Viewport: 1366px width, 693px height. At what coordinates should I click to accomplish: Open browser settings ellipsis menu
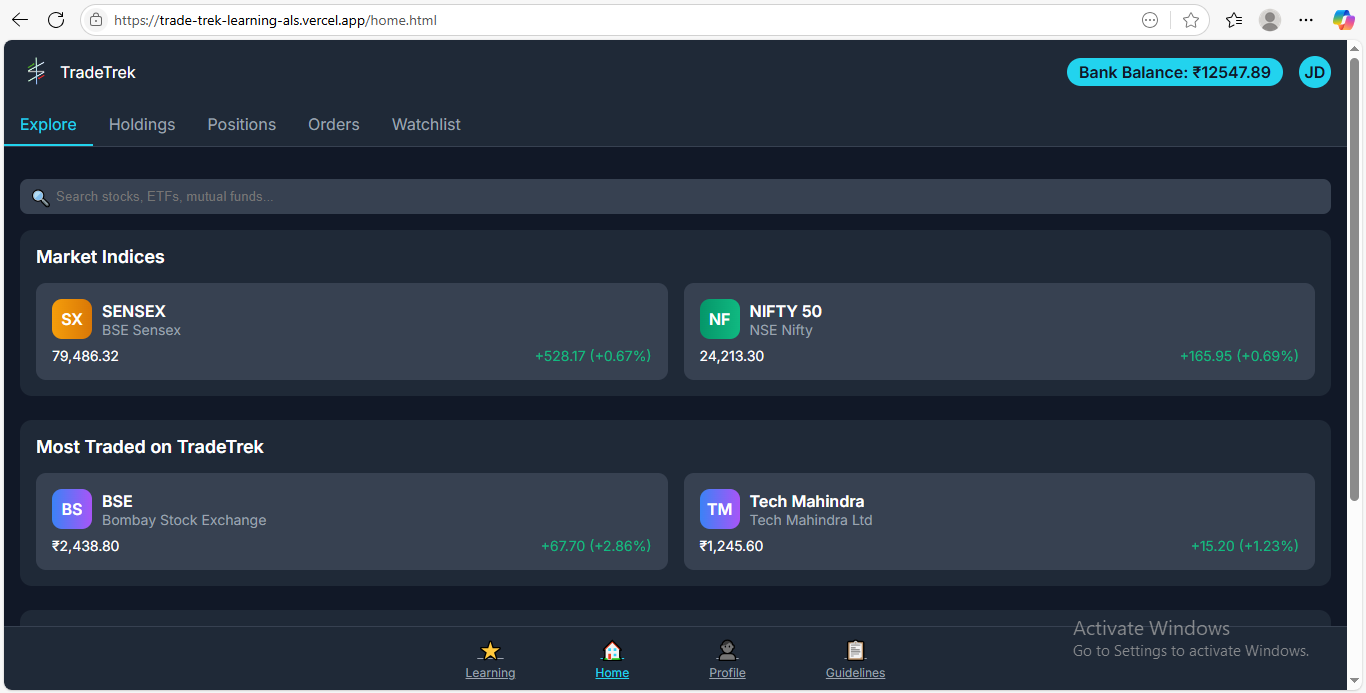(1306, 20)
